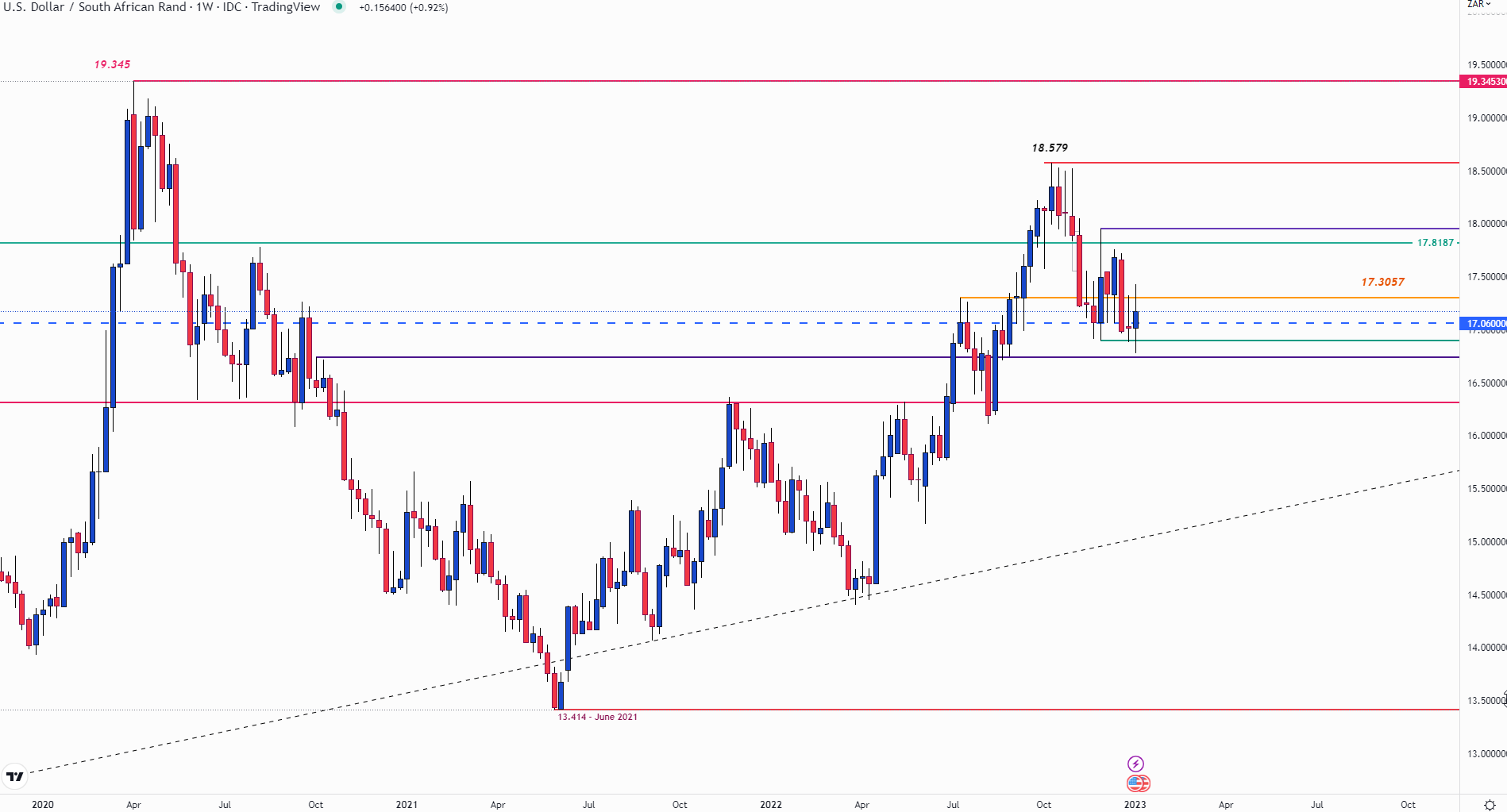Click the 15.00000 price axis value

pos(1486,542)
